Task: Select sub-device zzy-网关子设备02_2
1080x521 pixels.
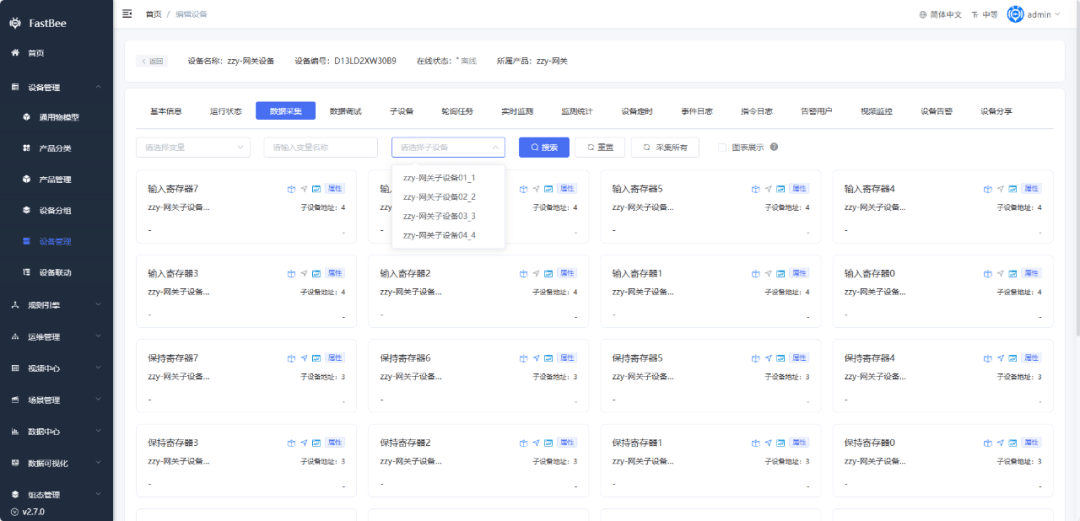Action: pos(448,197)
